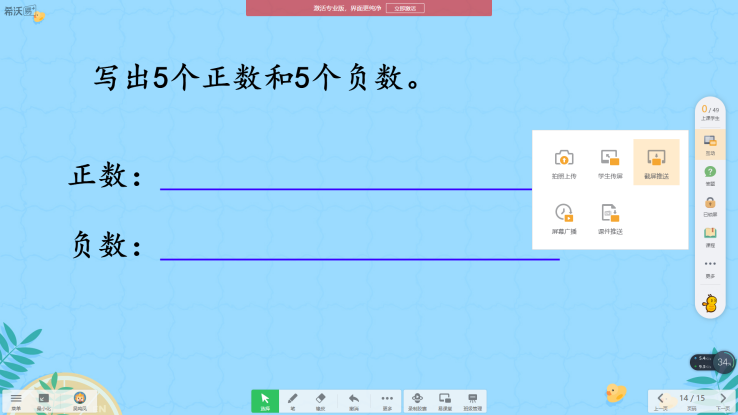Go to the previous page (上一页)

coord(660,401)
